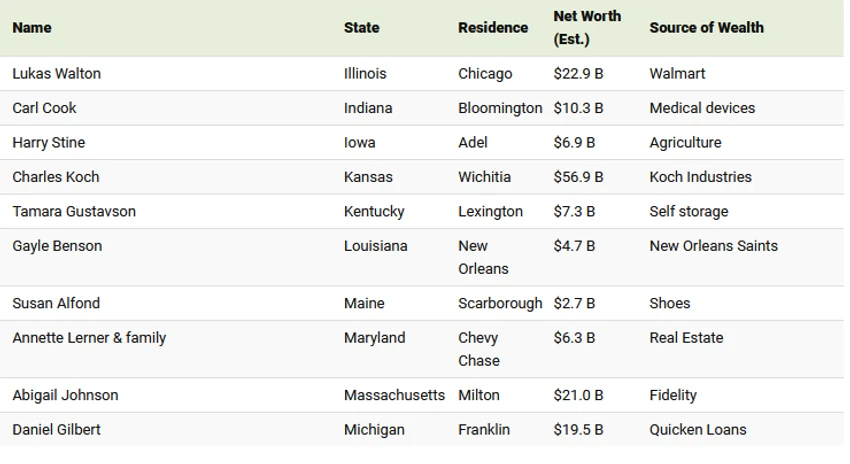Click the Abigail Johnson name
This screenshot has height=464, width=850.
coord(65,395)
